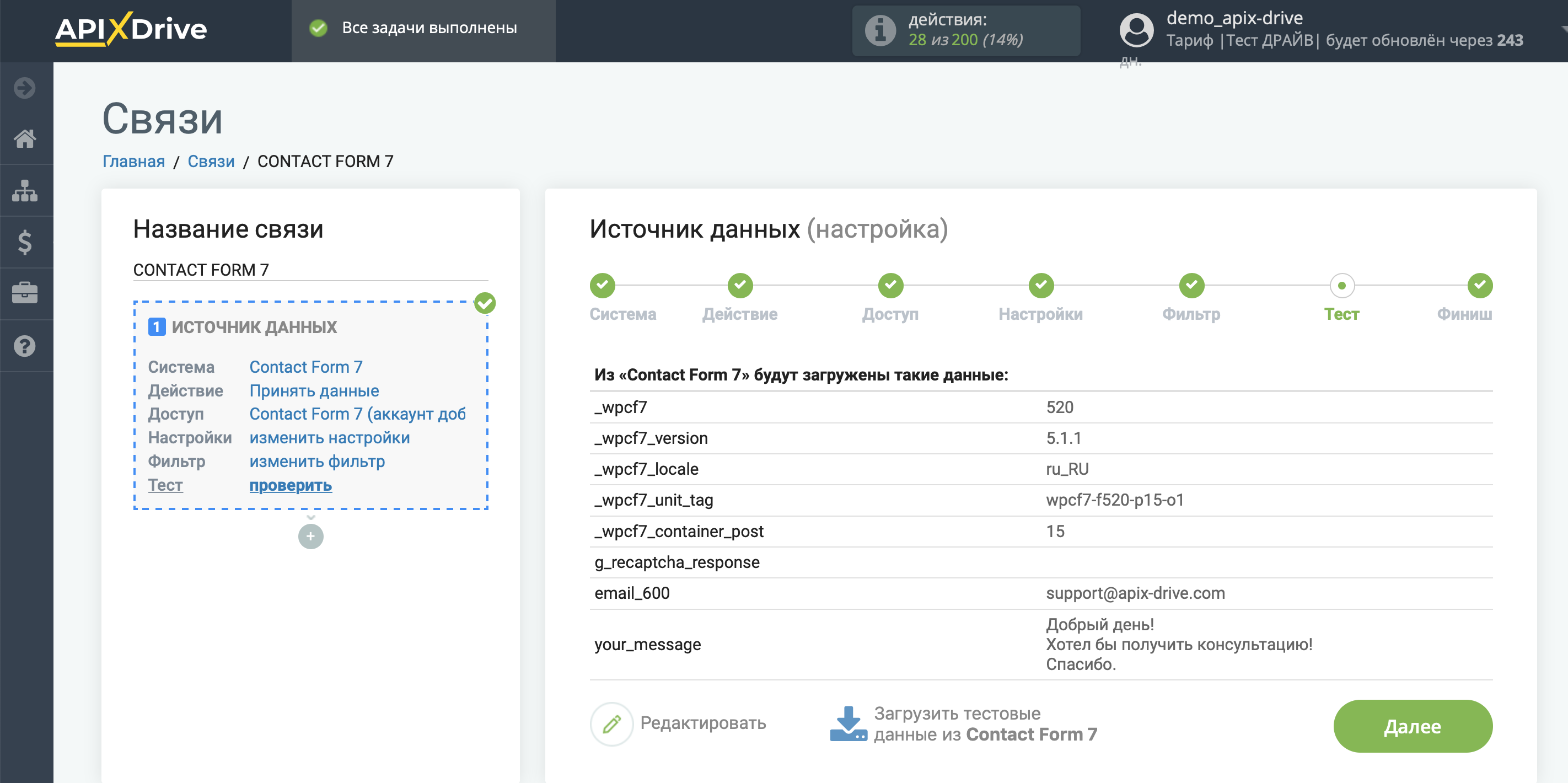The height and width of the screenshot is (783, 1568).
Task: Expand the sidebar with arrow icon
Action: coord(25,88)
